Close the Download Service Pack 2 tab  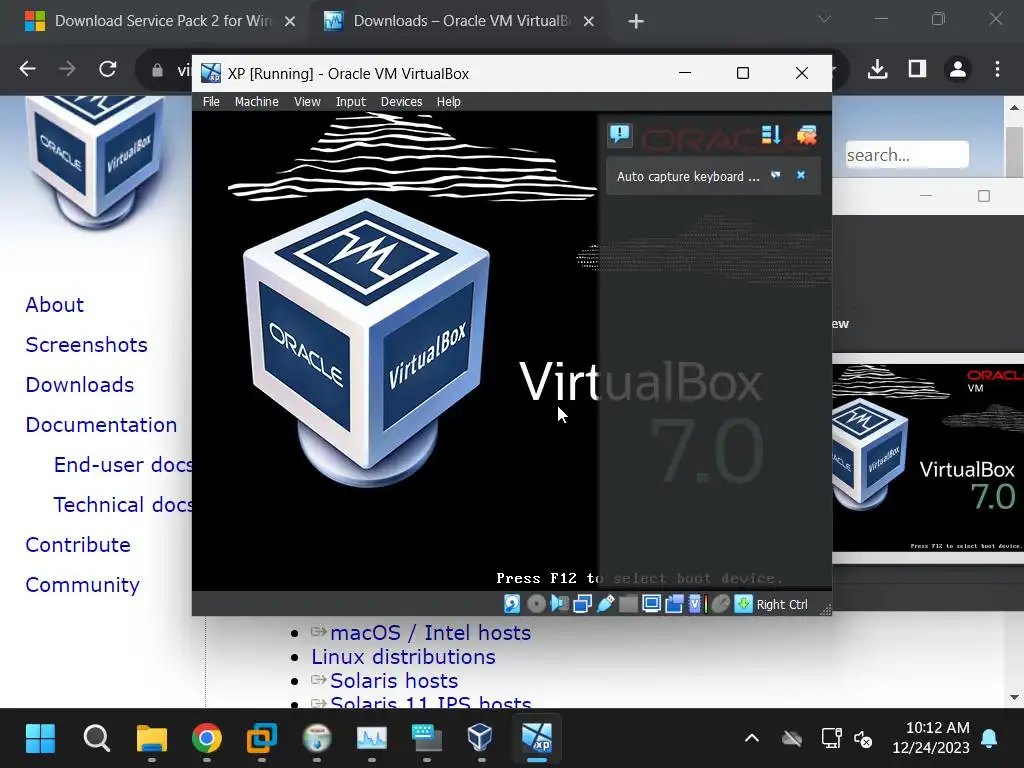pyautogui.click(x=290, y=22)
